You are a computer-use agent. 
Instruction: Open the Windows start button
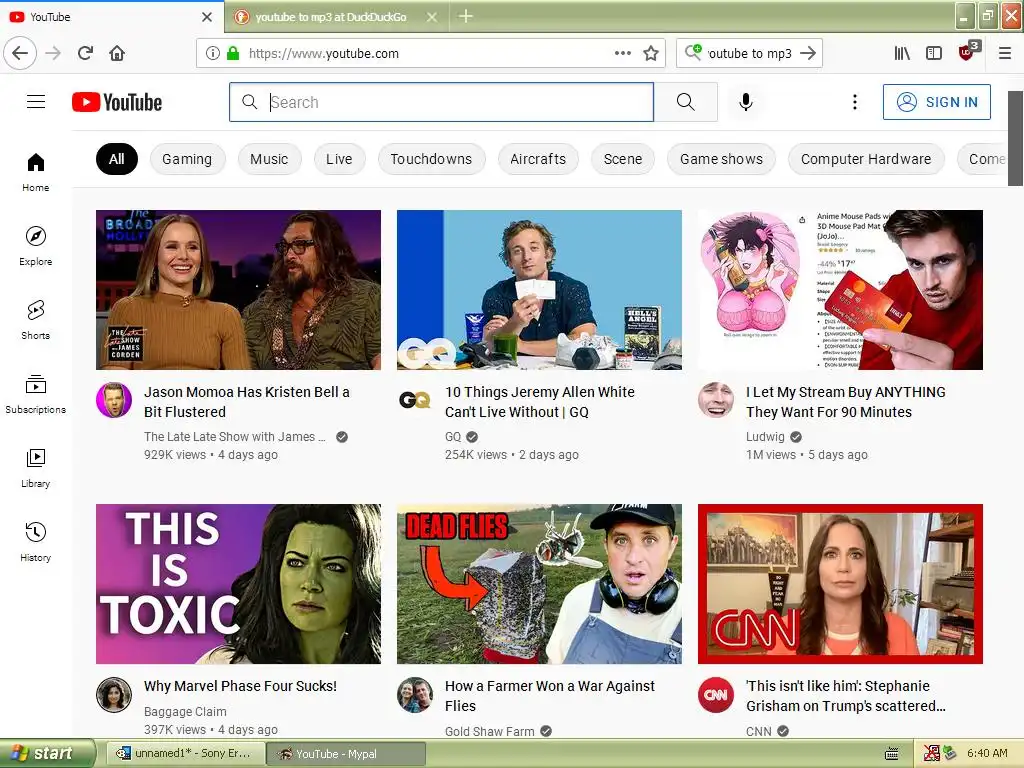48,753
